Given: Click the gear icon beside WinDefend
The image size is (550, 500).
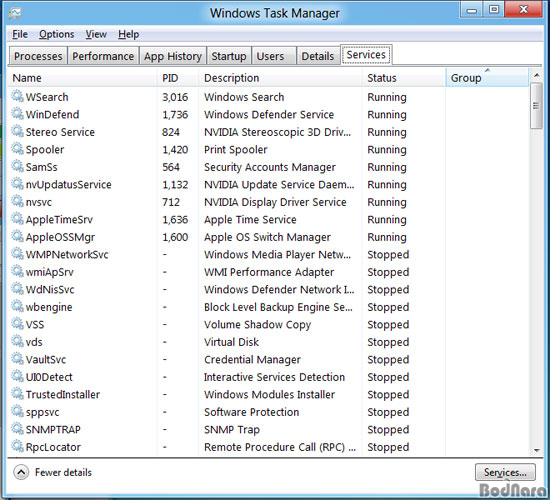Looking at the screenshot, I should coord(17,113).
